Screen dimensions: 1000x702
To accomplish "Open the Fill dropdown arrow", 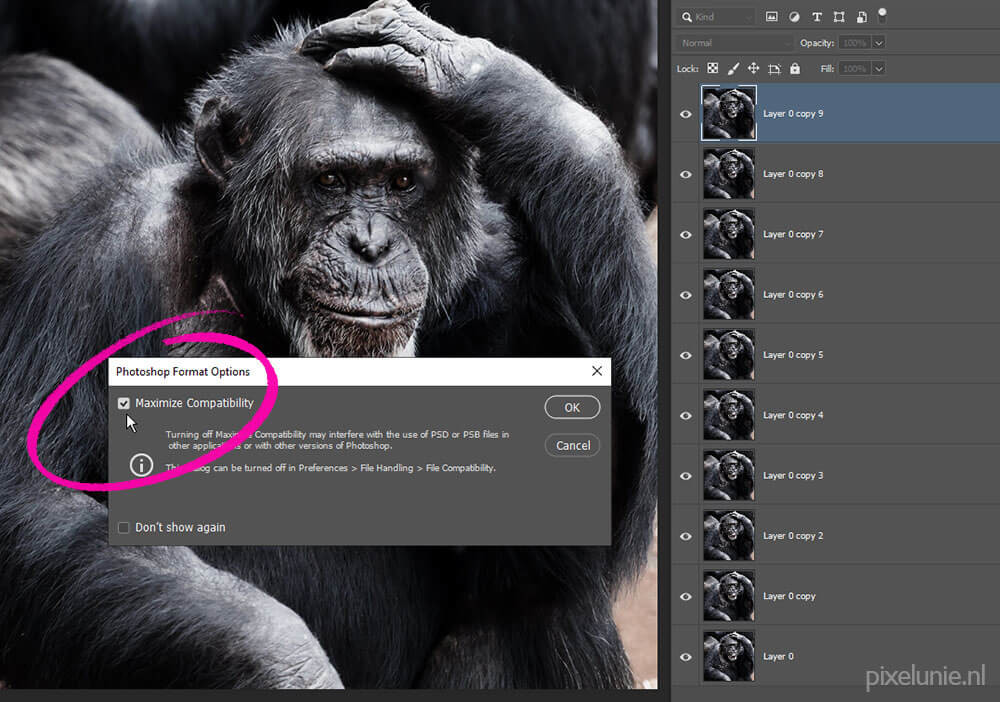I will click(879, 68).
